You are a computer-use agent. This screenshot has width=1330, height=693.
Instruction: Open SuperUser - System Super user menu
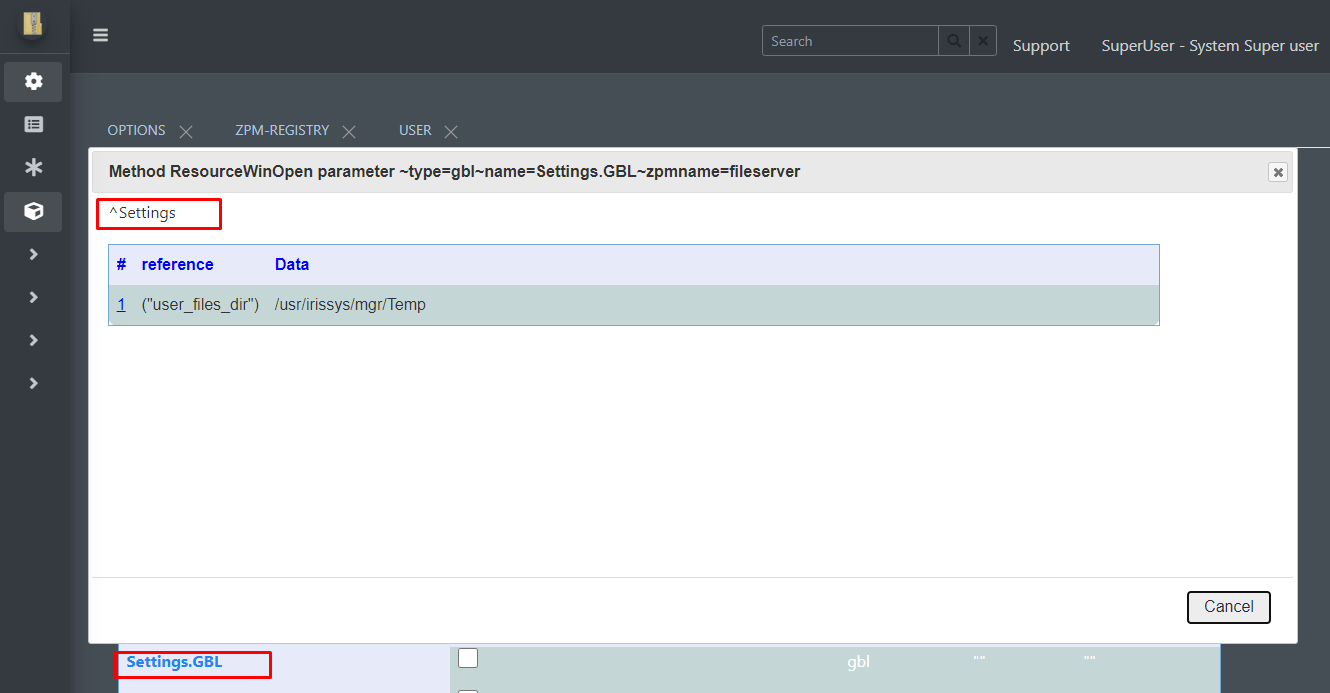coord(1210,46)
